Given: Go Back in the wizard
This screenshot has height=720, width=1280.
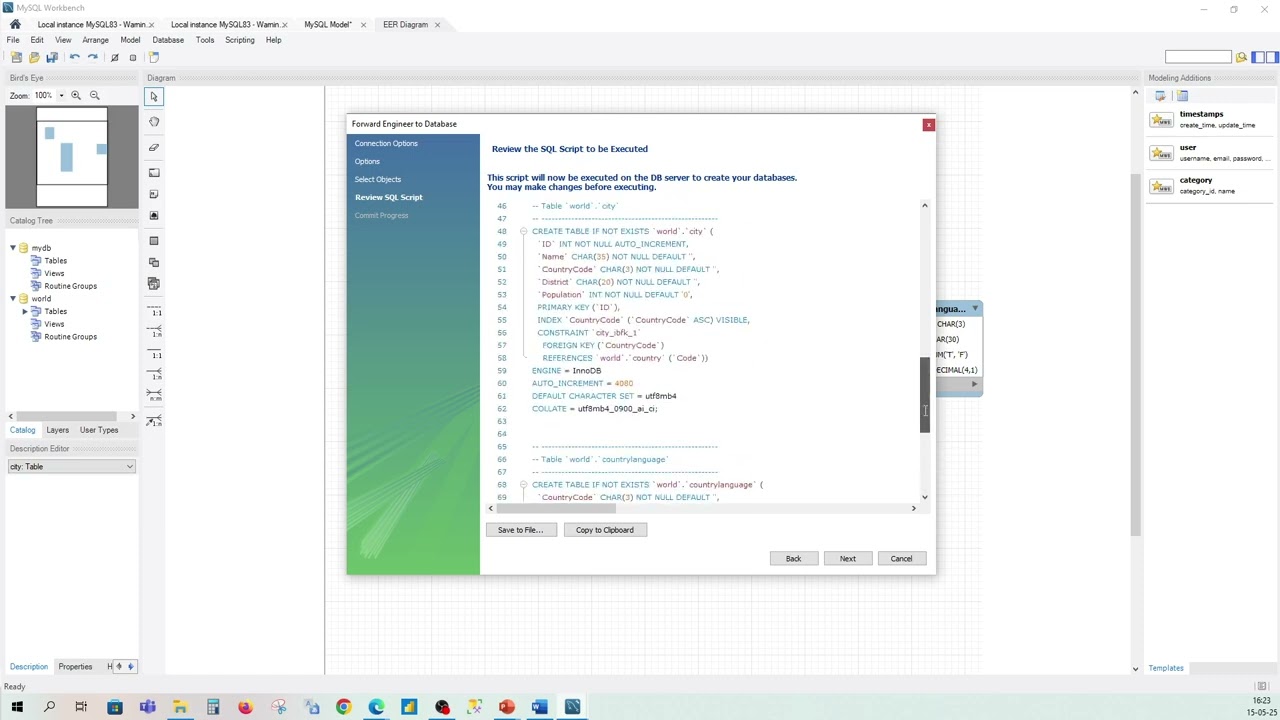Looking at the screenshot, I should 793,558.
